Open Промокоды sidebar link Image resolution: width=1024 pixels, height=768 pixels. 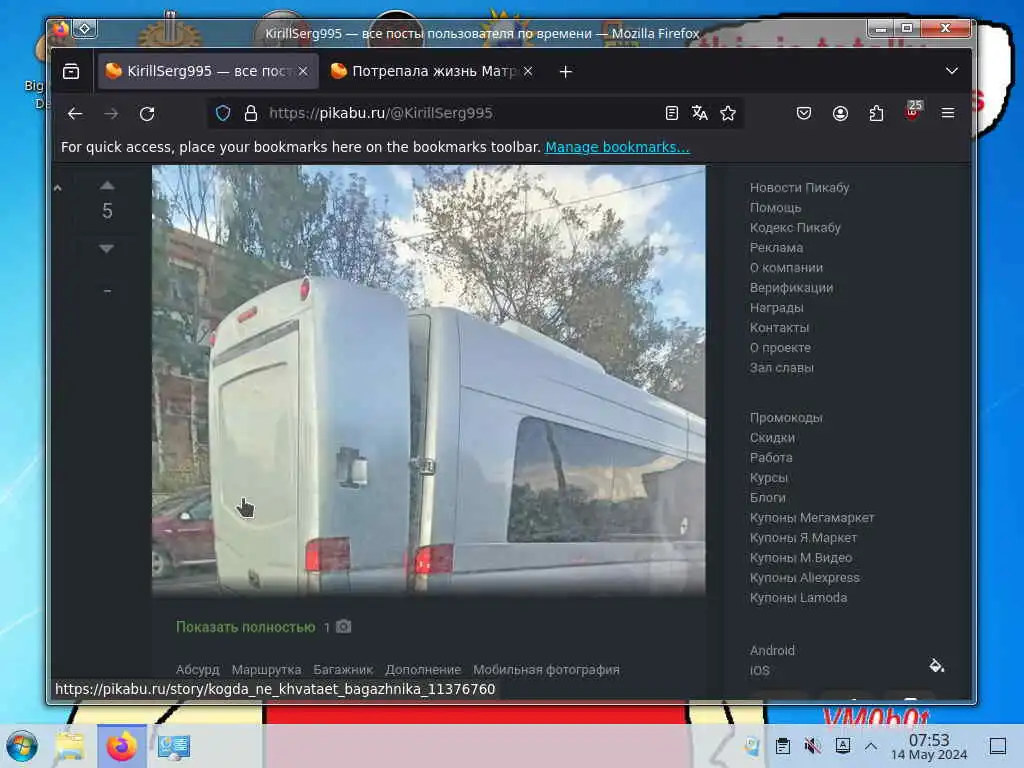tap(786, 418)
